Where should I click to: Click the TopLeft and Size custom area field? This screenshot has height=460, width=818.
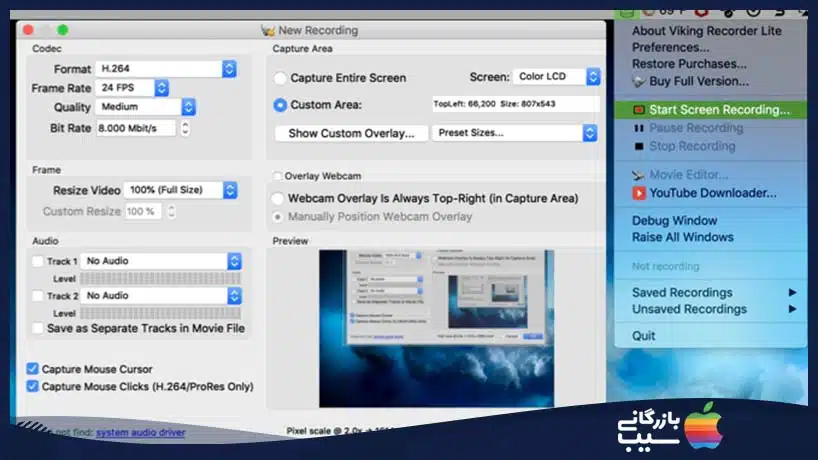tap(515, 104)
